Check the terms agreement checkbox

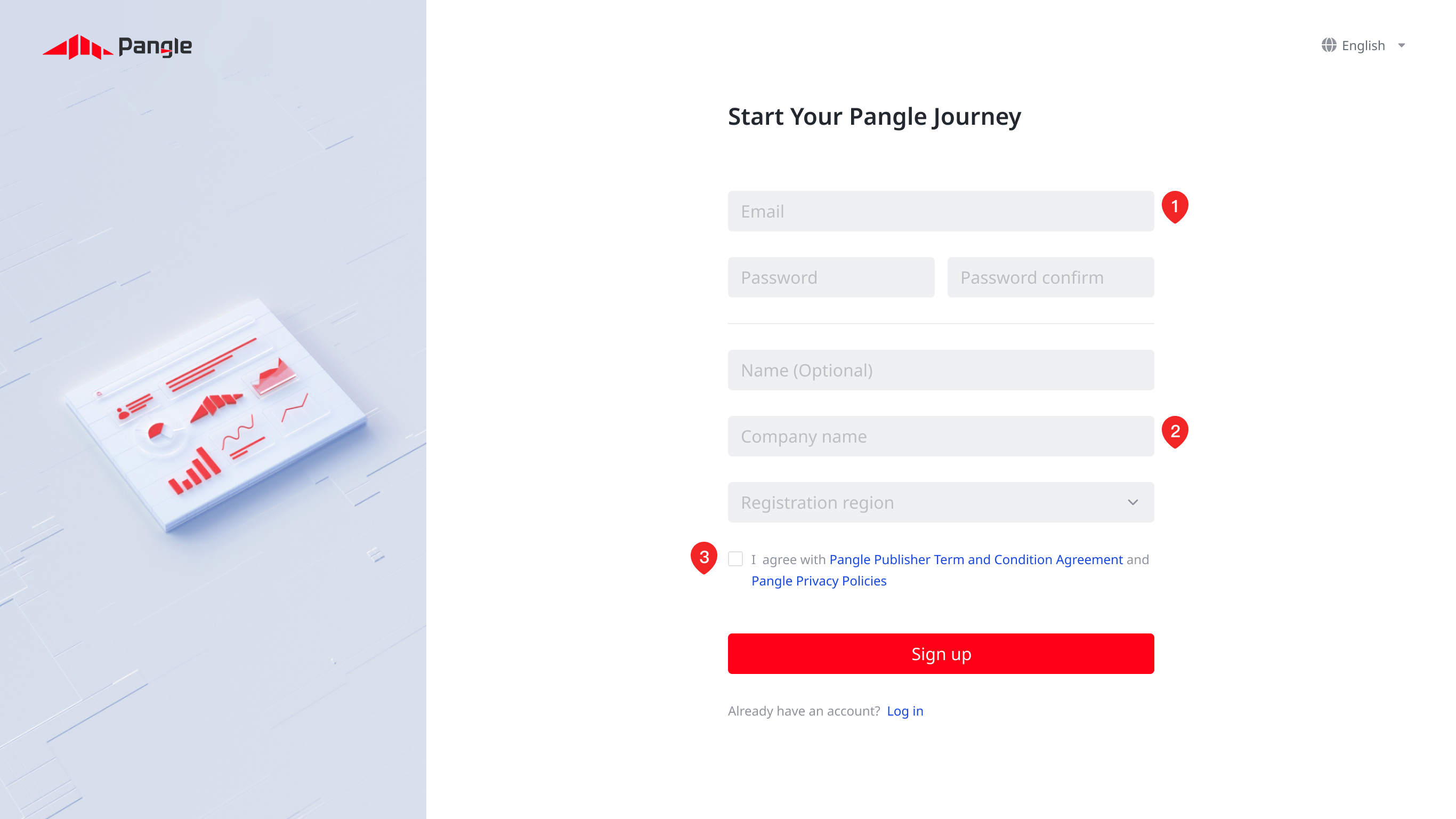coord(735,559)
